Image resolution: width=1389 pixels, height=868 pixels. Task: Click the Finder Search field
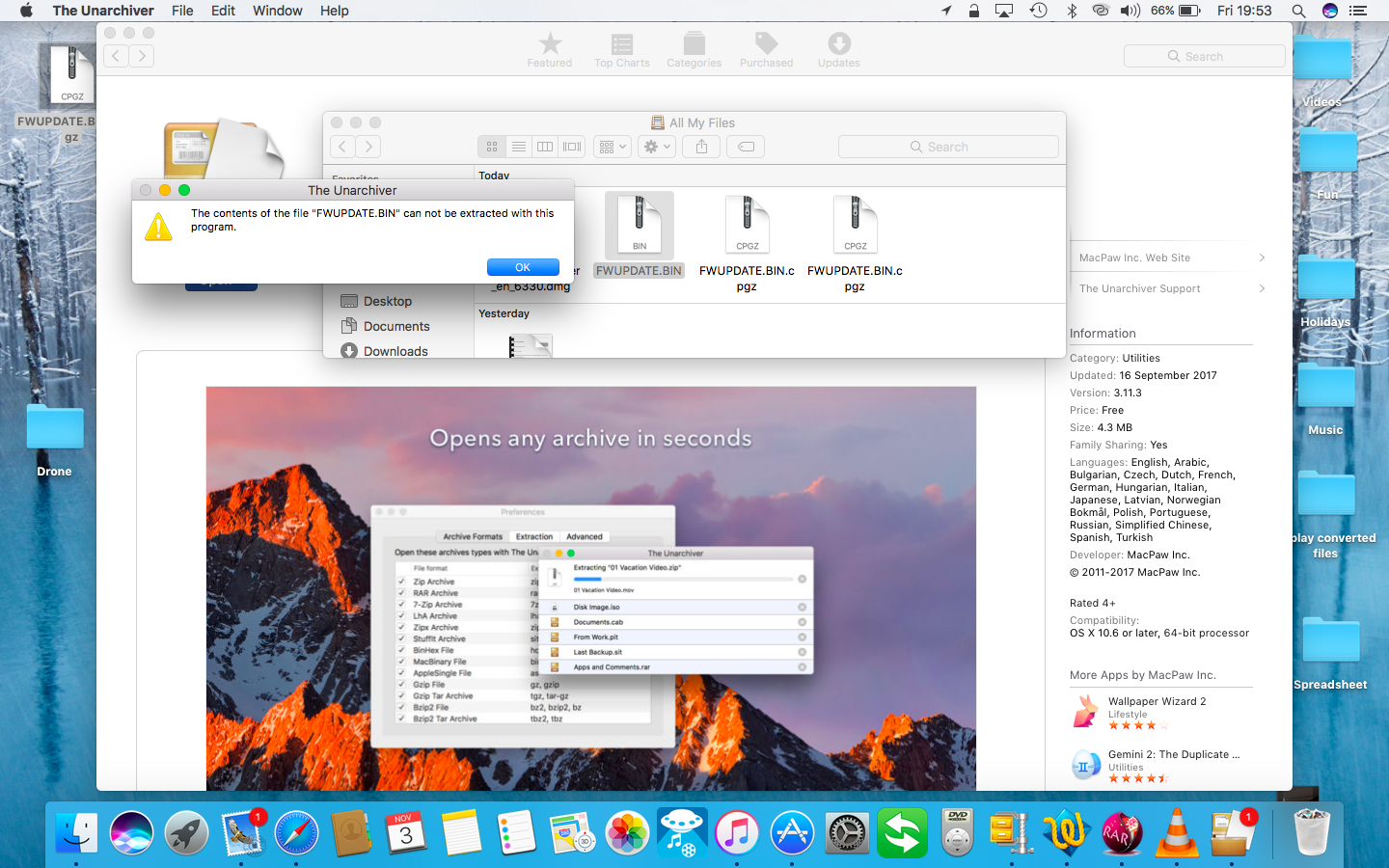click(948, 147)
